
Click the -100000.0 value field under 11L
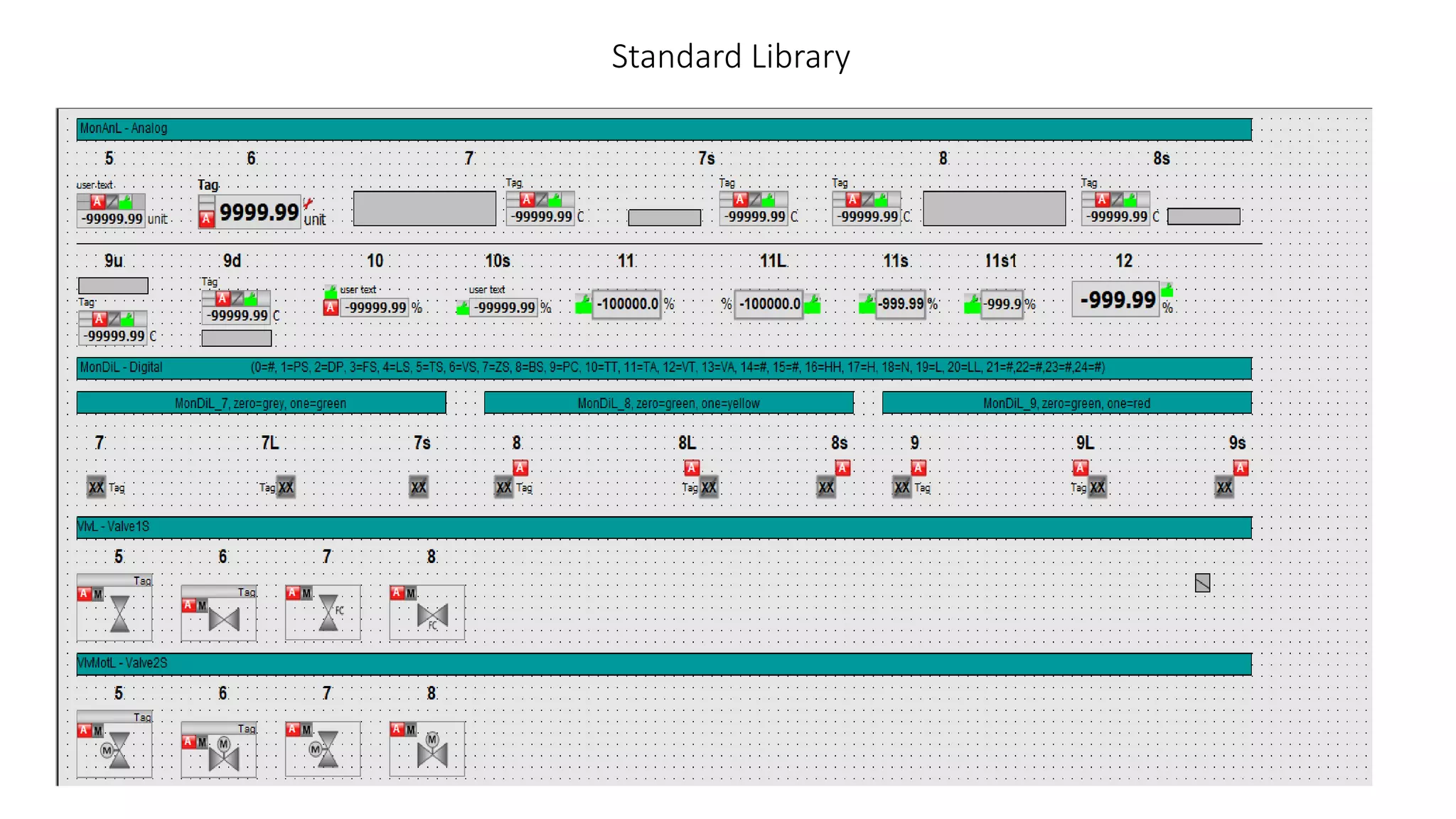(x=769, y=304)
